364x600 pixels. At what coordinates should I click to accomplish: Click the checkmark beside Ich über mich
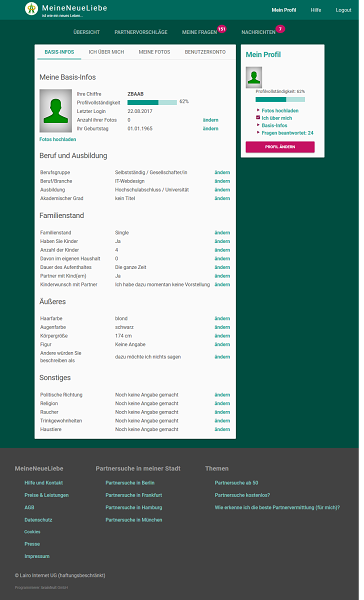258,117
